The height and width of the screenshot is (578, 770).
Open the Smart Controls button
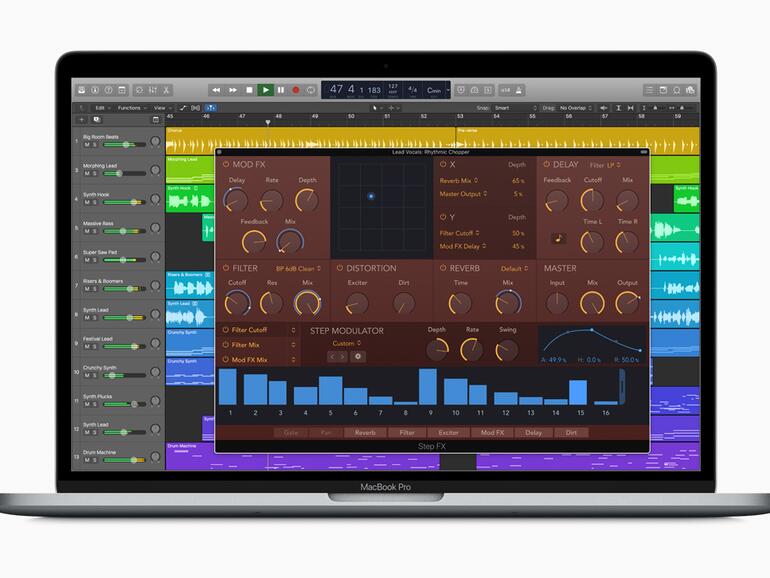point(139,90)
